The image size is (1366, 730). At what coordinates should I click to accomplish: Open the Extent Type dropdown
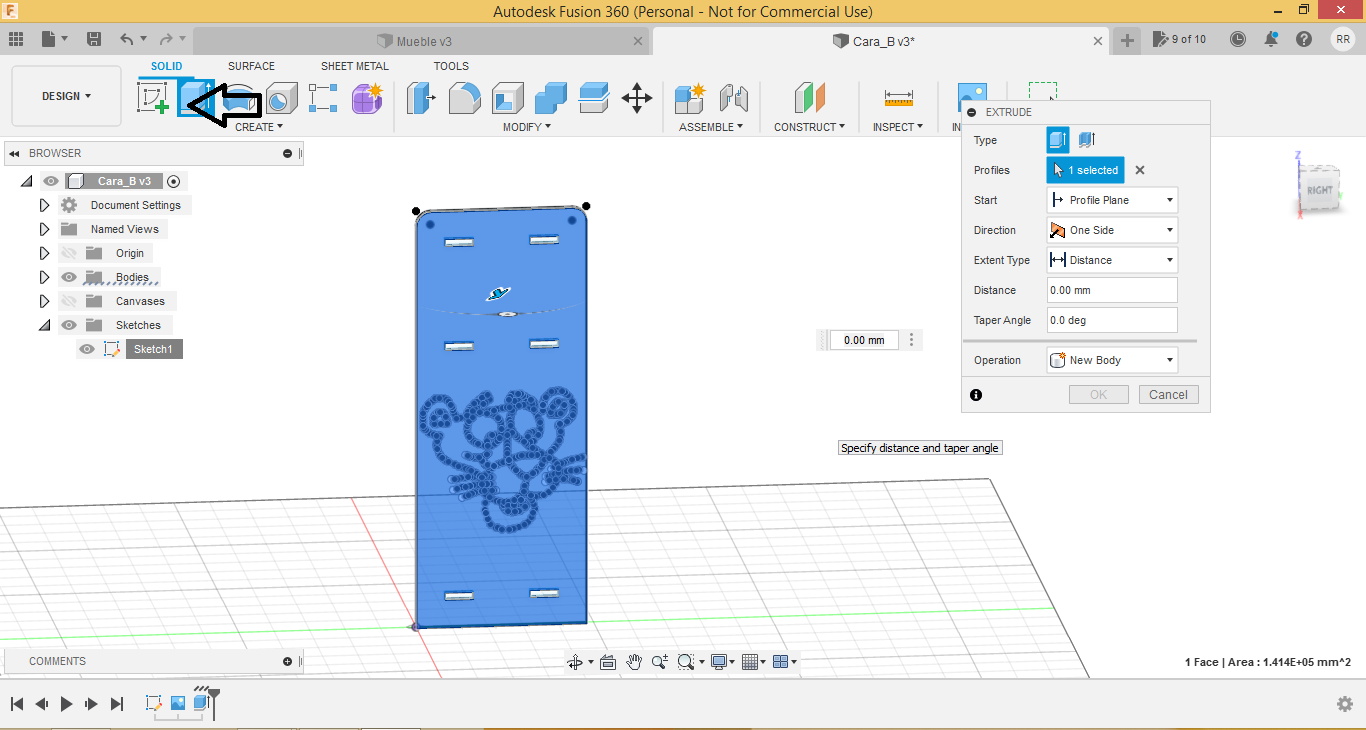(x=1112, y=260)
